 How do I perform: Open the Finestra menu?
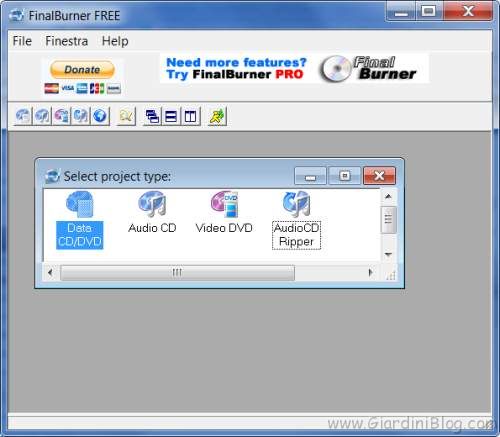pyautogui.click(x=67, y=41)
